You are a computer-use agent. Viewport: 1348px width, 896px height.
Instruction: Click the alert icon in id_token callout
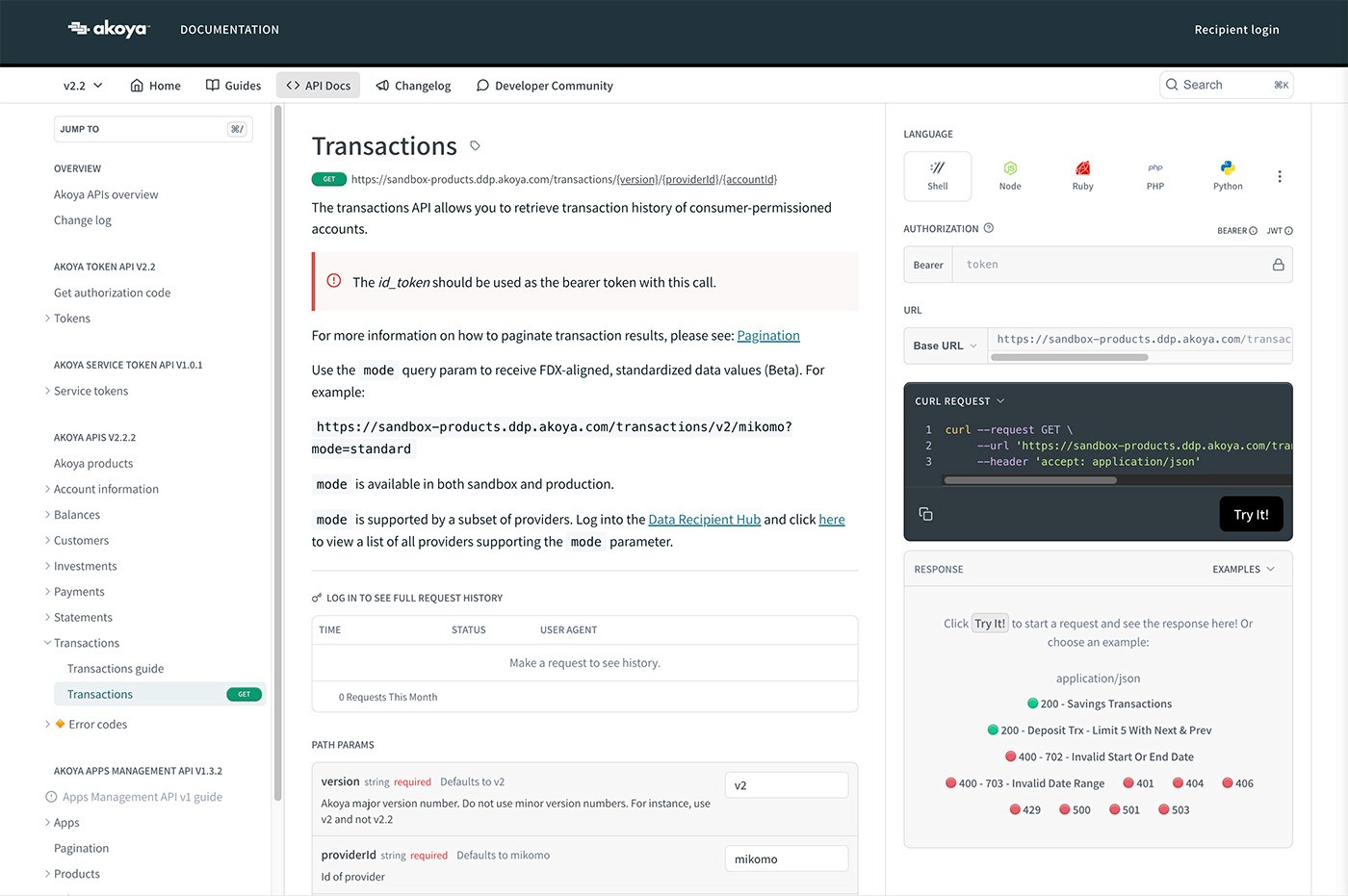coord(334,281)
